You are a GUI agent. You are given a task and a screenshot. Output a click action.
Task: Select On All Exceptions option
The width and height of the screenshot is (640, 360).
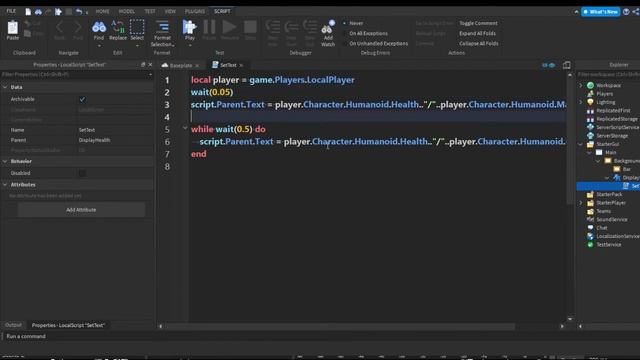pyautogui.click(x=368, y=33)
